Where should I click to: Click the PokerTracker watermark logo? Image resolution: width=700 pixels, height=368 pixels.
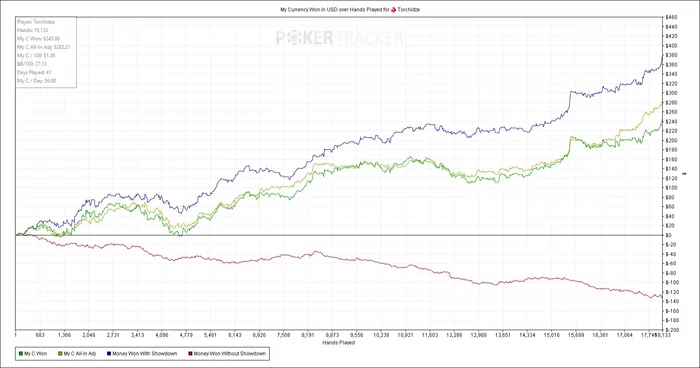[339, 38]
